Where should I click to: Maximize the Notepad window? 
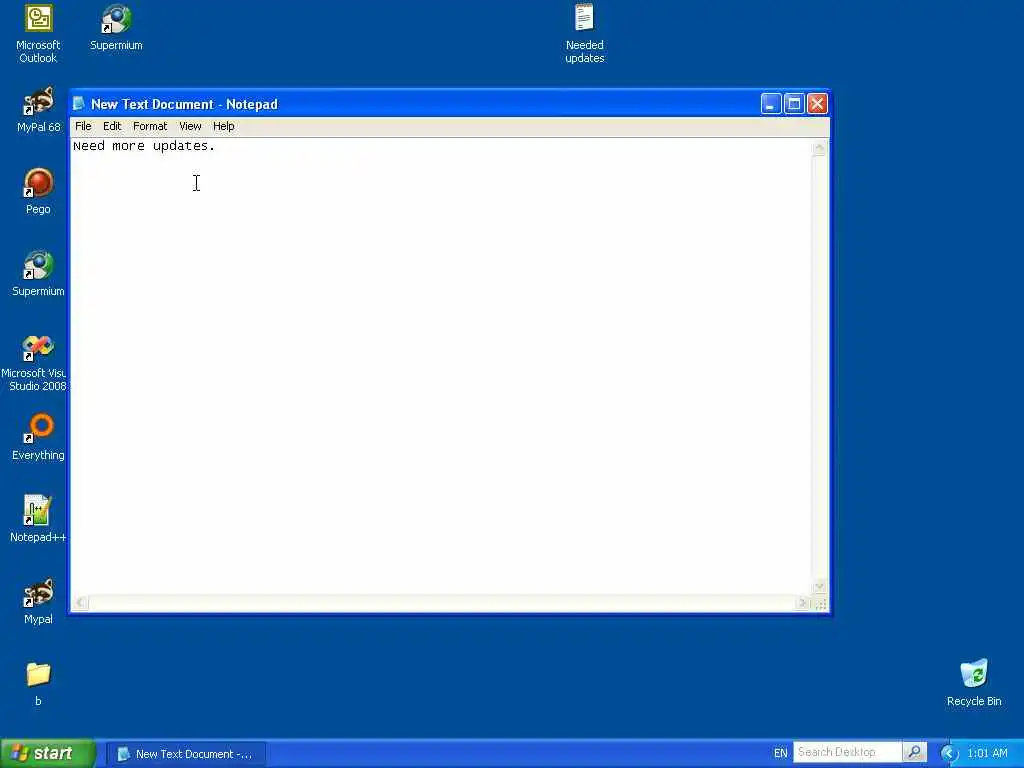794,104
